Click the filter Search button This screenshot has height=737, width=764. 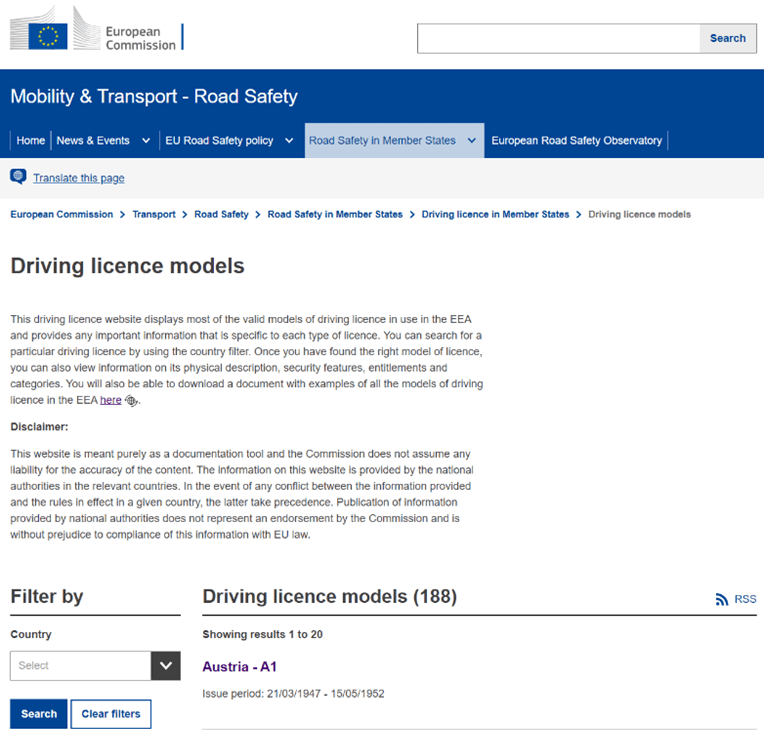coord(39,714)
